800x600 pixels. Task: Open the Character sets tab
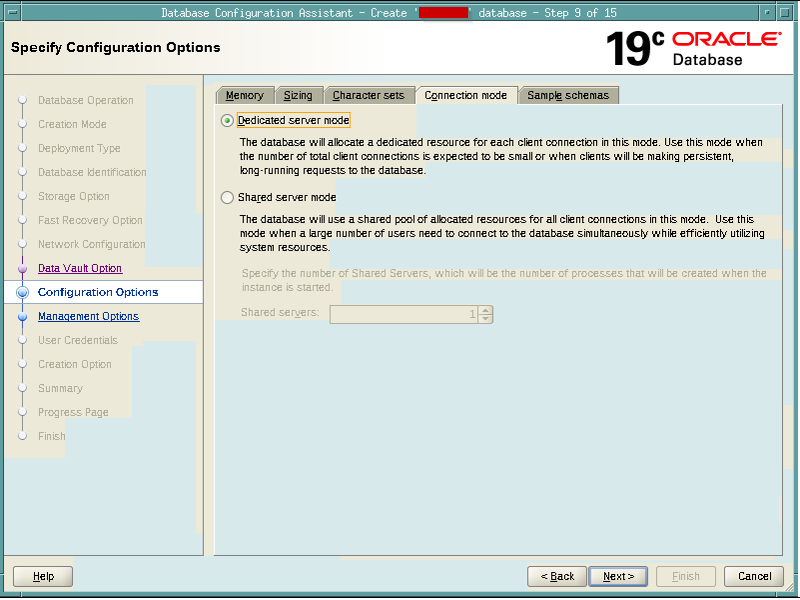[x=368, y=95]
